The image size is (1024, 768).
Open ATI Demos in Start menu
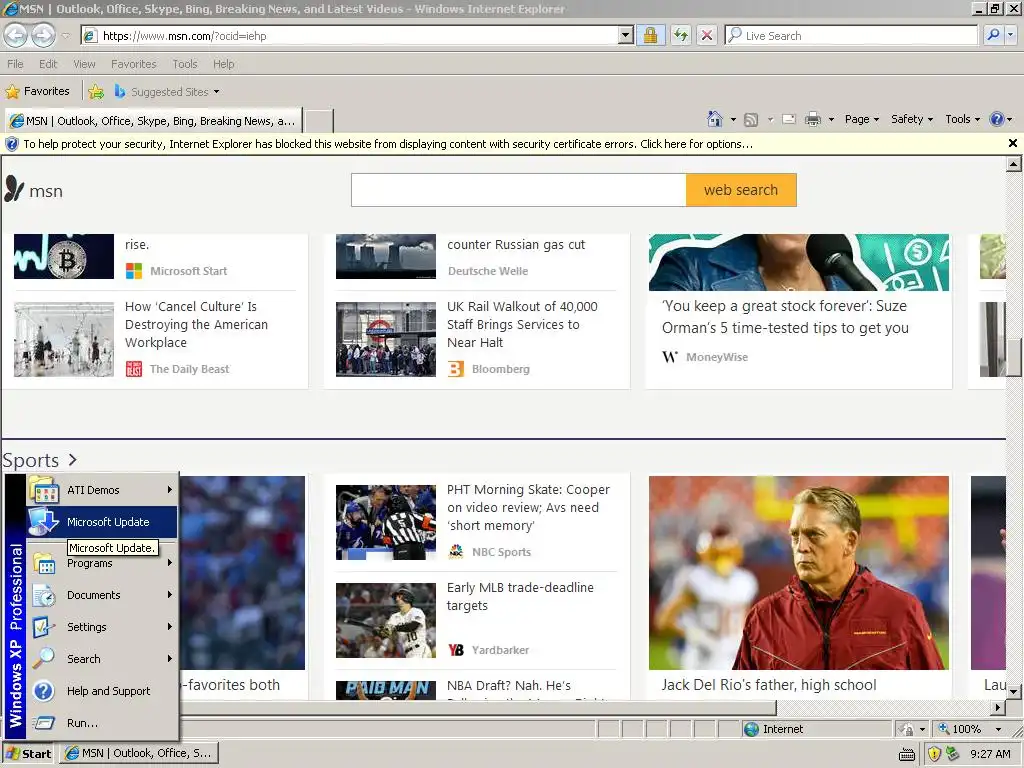pyautogui.click(x=102, y=490)
